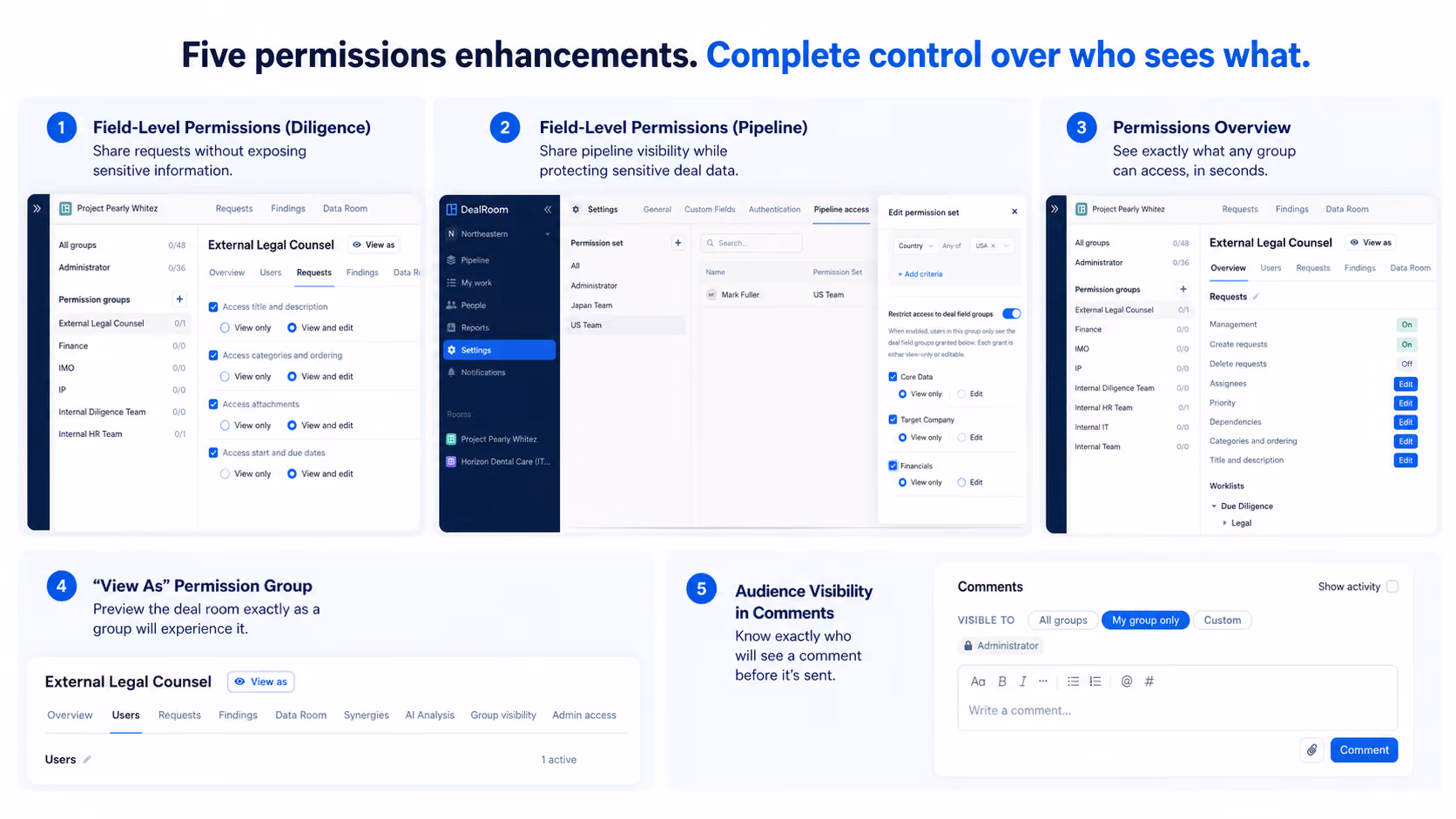Select Edit radio under Financials
Image resolution: width=1456 pixels, height=819 pixels.
[961, 482]
